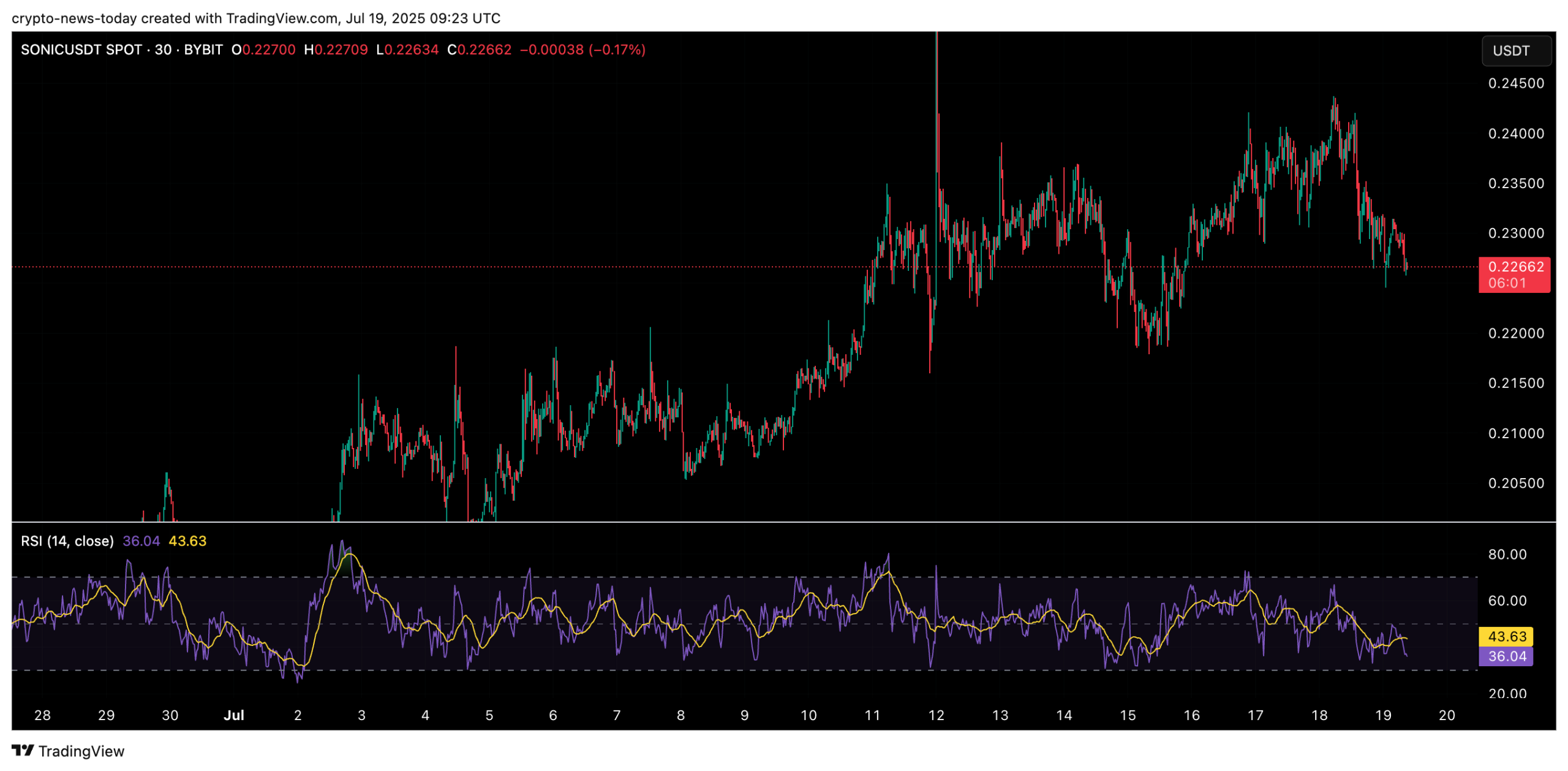Click the 0.24500 price axis label
Screen dimensions: 1568x771
(x=1516, y=83)
